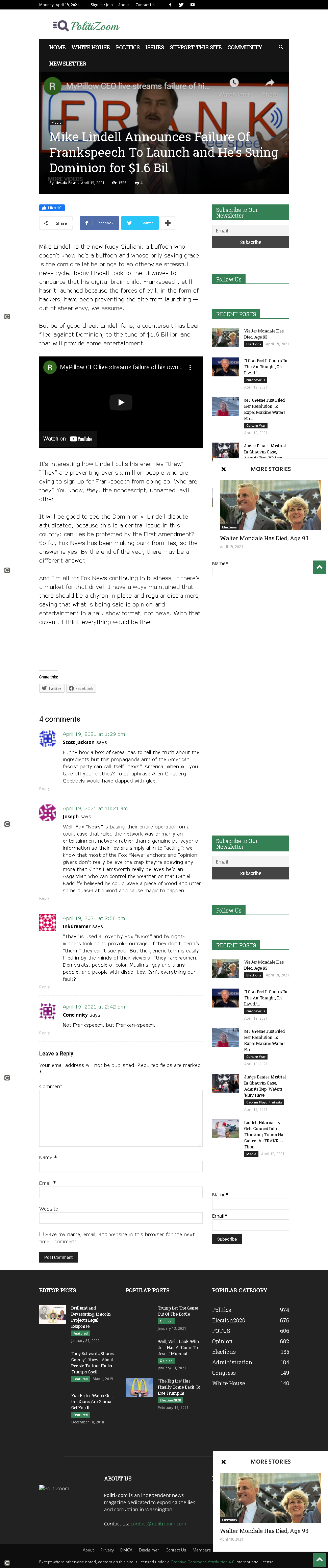Open the search magnifier icon in navbar
The image size is (328, 1568).
click(280, 47)
